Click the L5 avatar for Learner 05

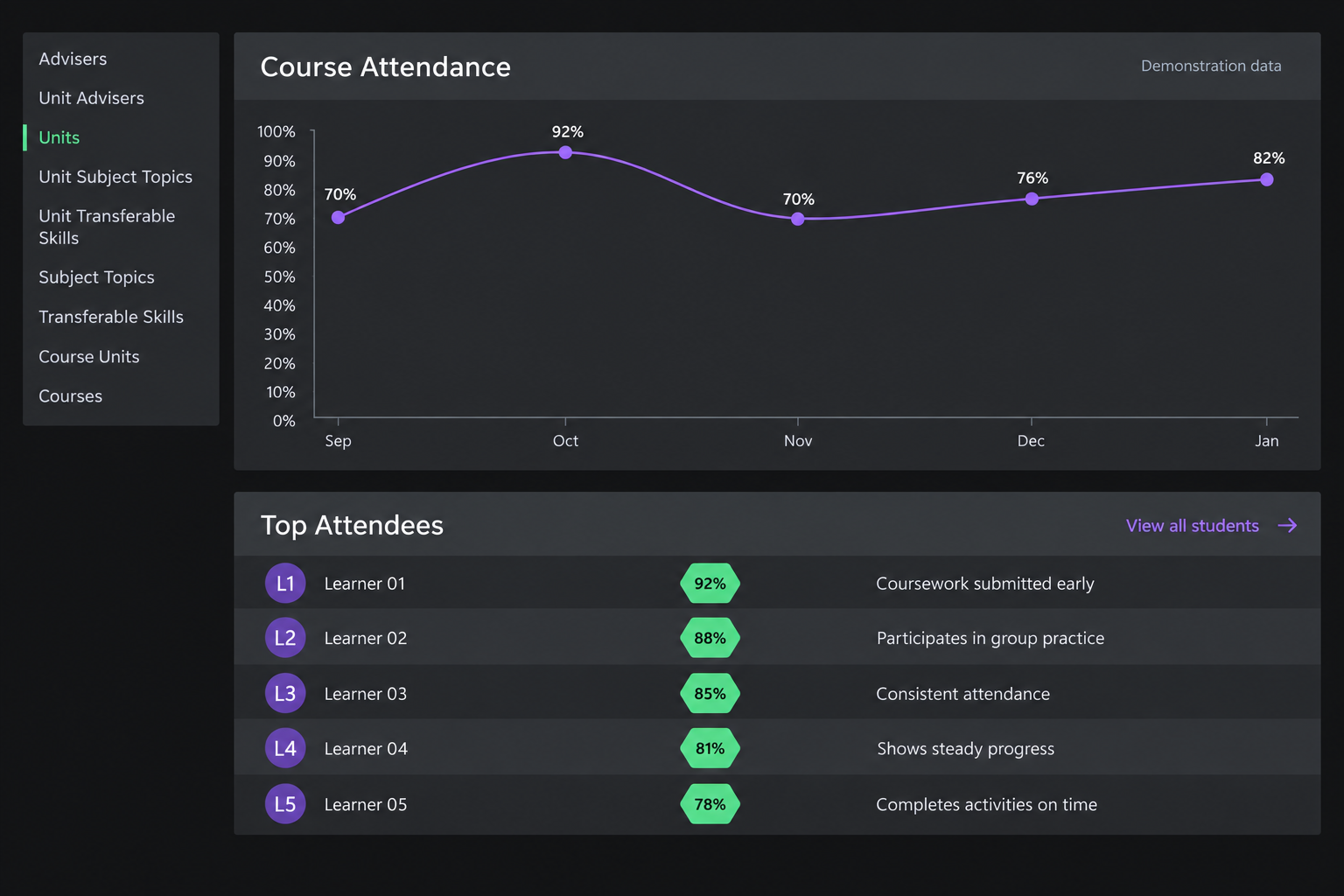285,804
